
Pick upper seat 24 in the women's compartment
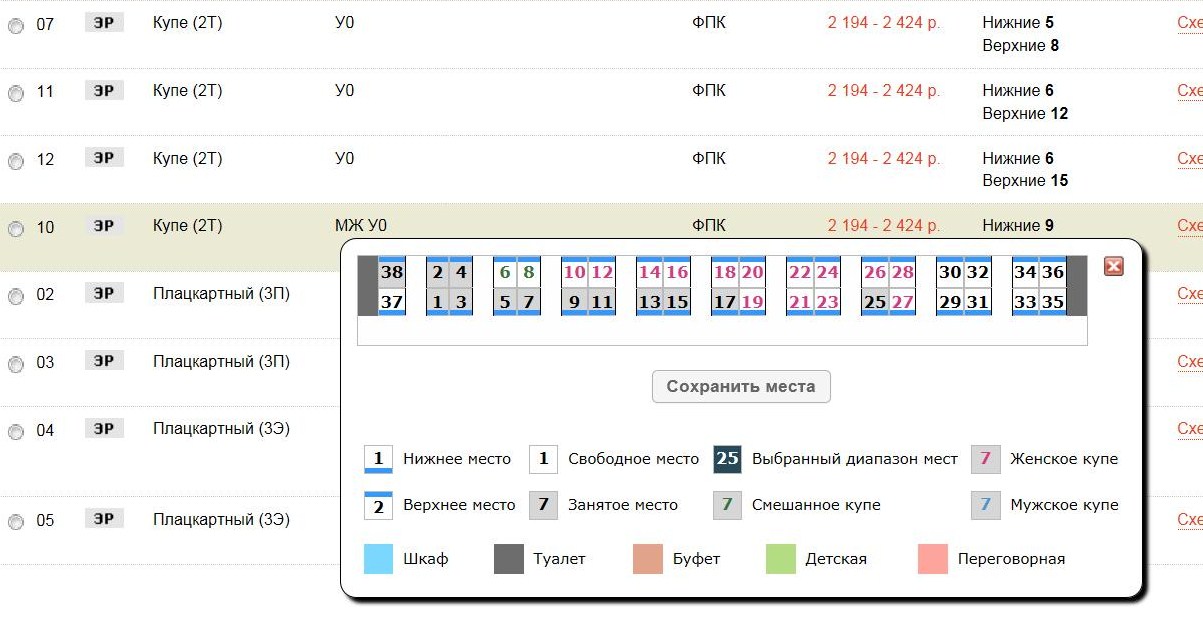pos(827,272)
